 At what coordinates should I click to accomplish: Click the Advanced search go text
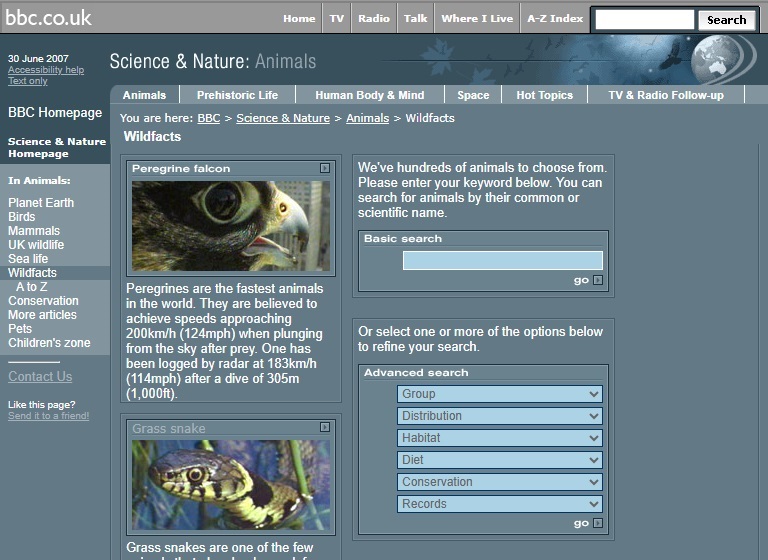coord(581,523)
